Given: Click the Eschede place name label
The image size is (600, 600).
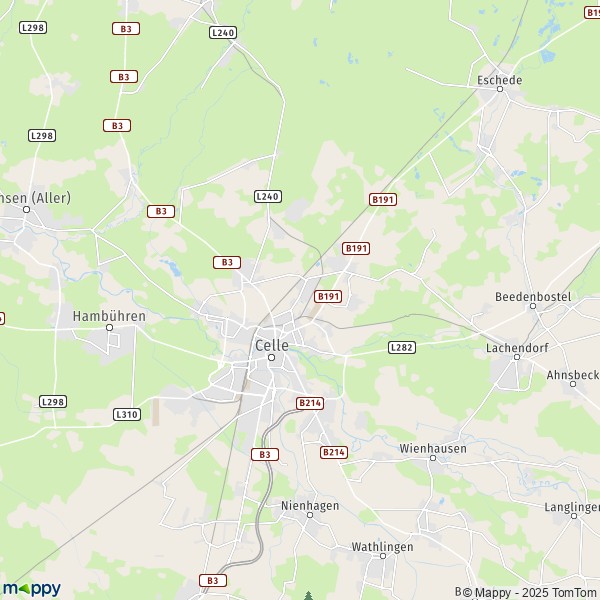Looking at the screenshot, I should click(499, 80).
